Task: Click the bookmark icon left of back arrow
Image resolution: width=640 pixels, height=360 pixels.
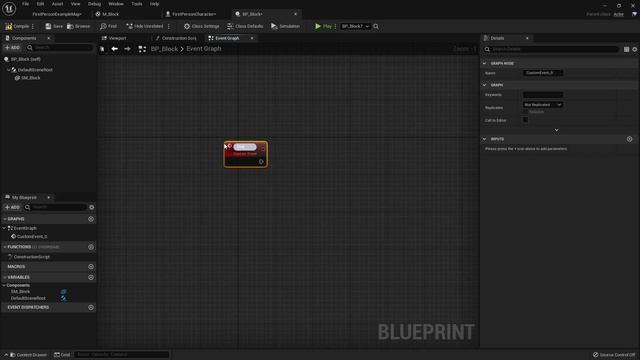Action: click(x=102, y=49)
